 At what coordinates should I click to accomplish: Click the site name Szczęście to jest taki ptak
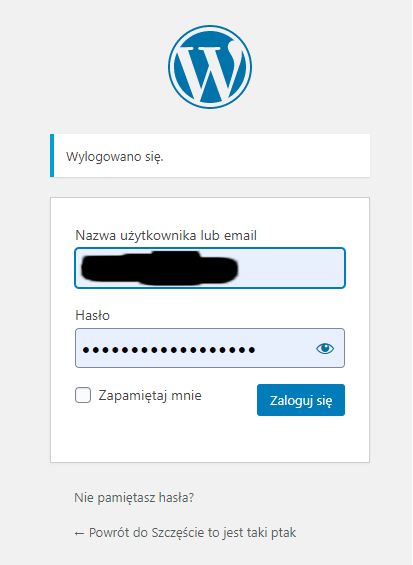[x=224, y=533]
